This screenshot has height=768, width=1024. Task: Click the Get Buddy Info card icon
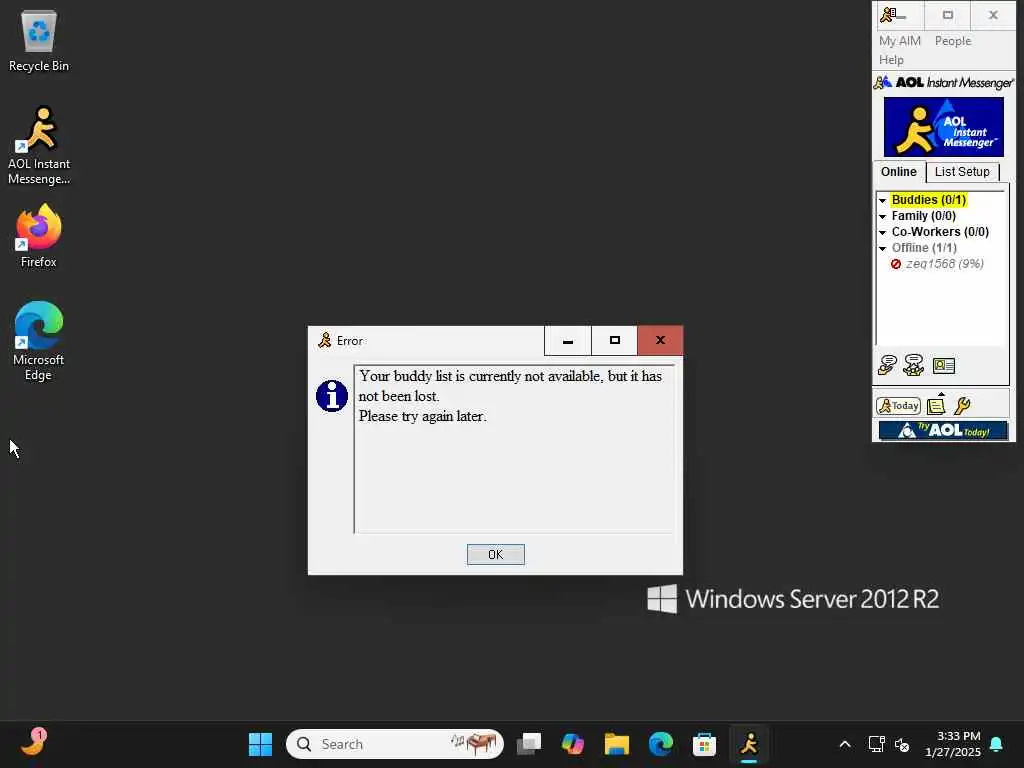(x=944, y=366)
